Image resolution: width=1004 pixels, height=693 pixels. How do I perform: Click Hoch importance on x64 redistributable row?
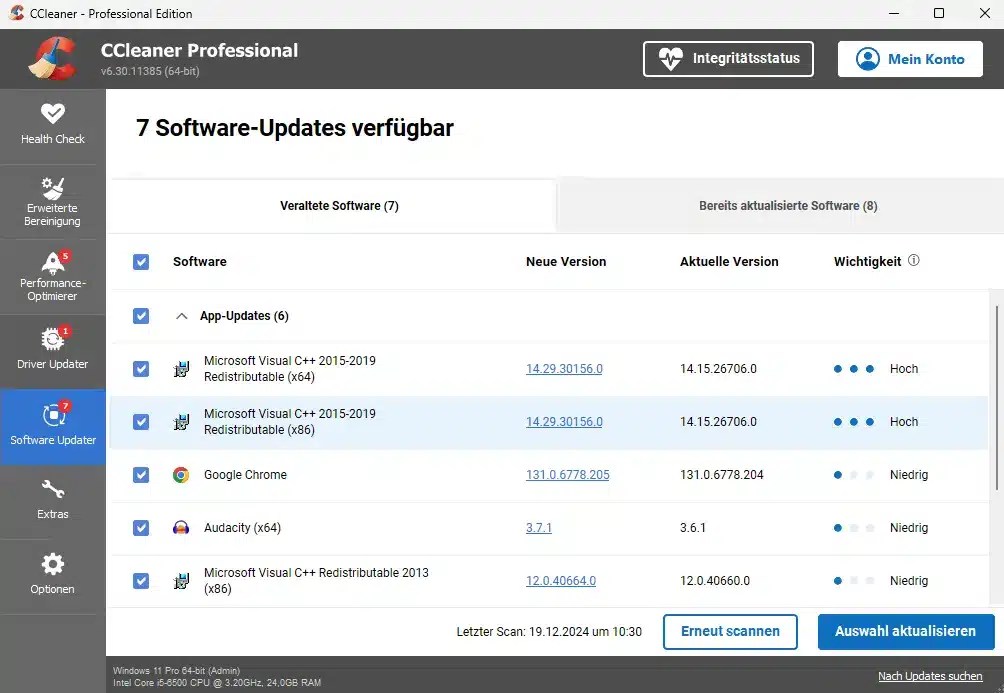[x=904, y=369]
